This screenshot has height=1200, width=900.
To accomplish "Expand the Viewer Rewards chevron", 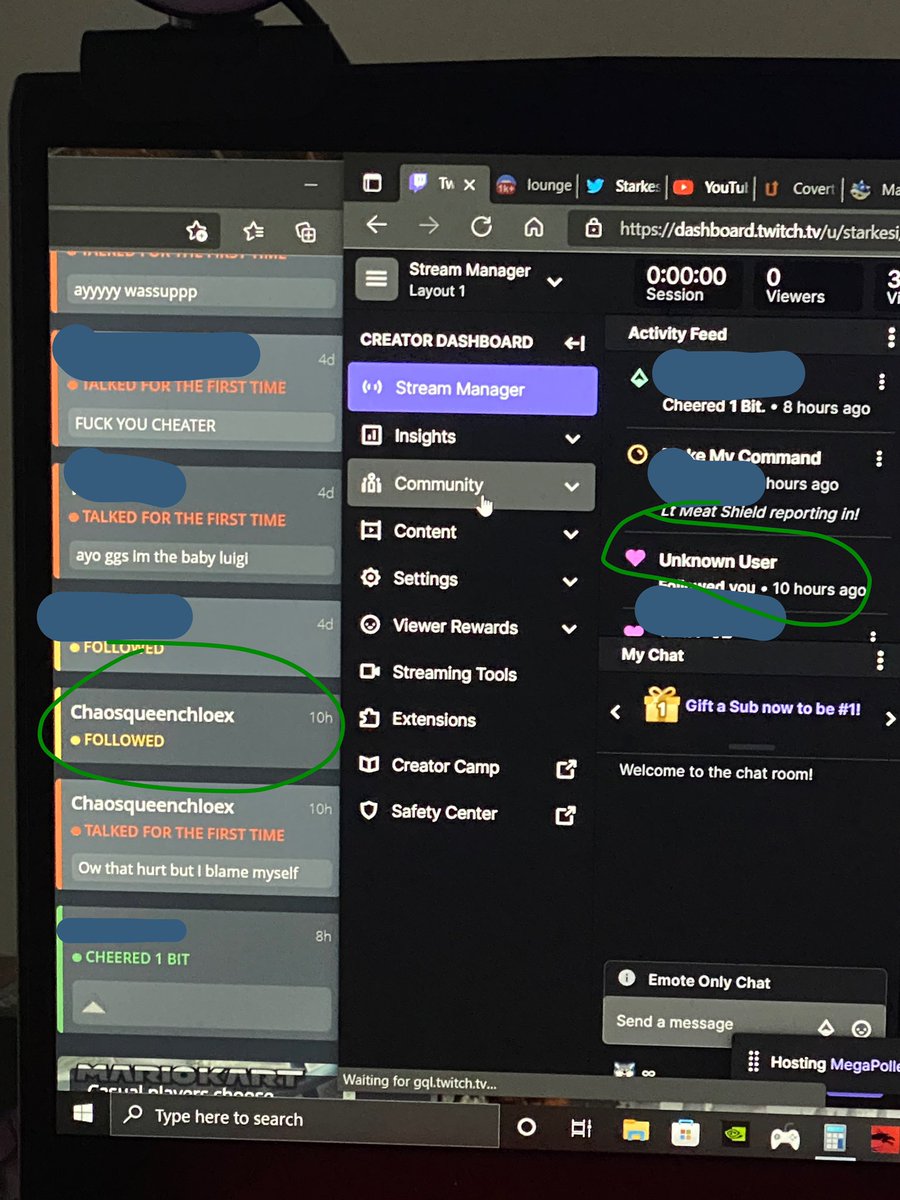I will [570, 629].
